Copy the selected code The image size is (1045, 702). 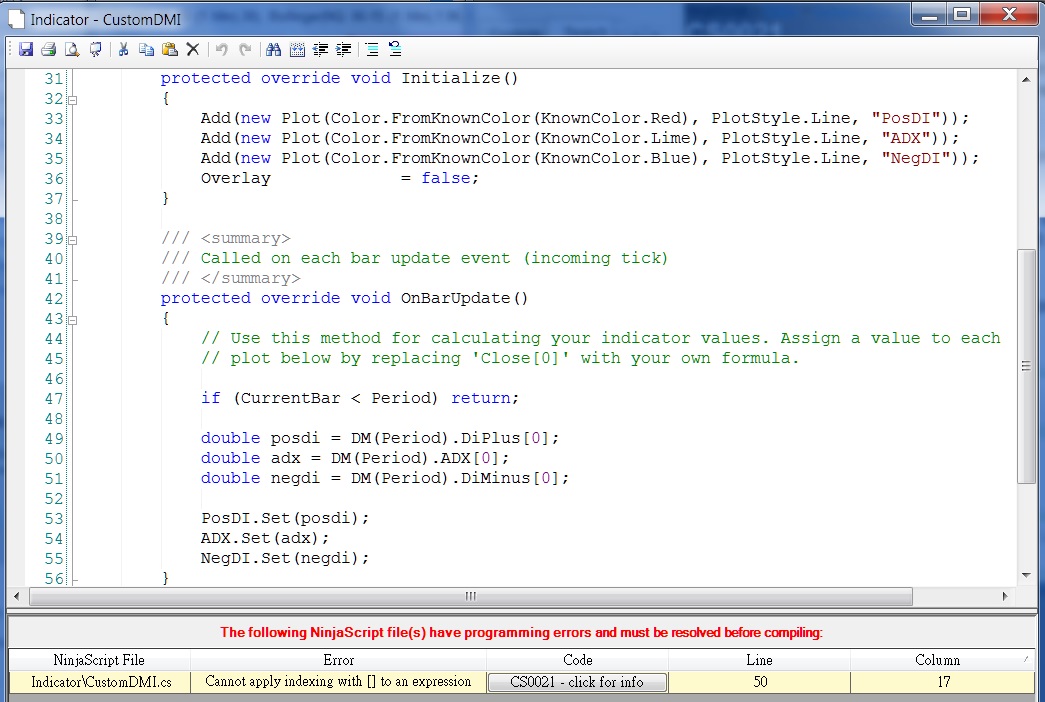coord(147,49)
